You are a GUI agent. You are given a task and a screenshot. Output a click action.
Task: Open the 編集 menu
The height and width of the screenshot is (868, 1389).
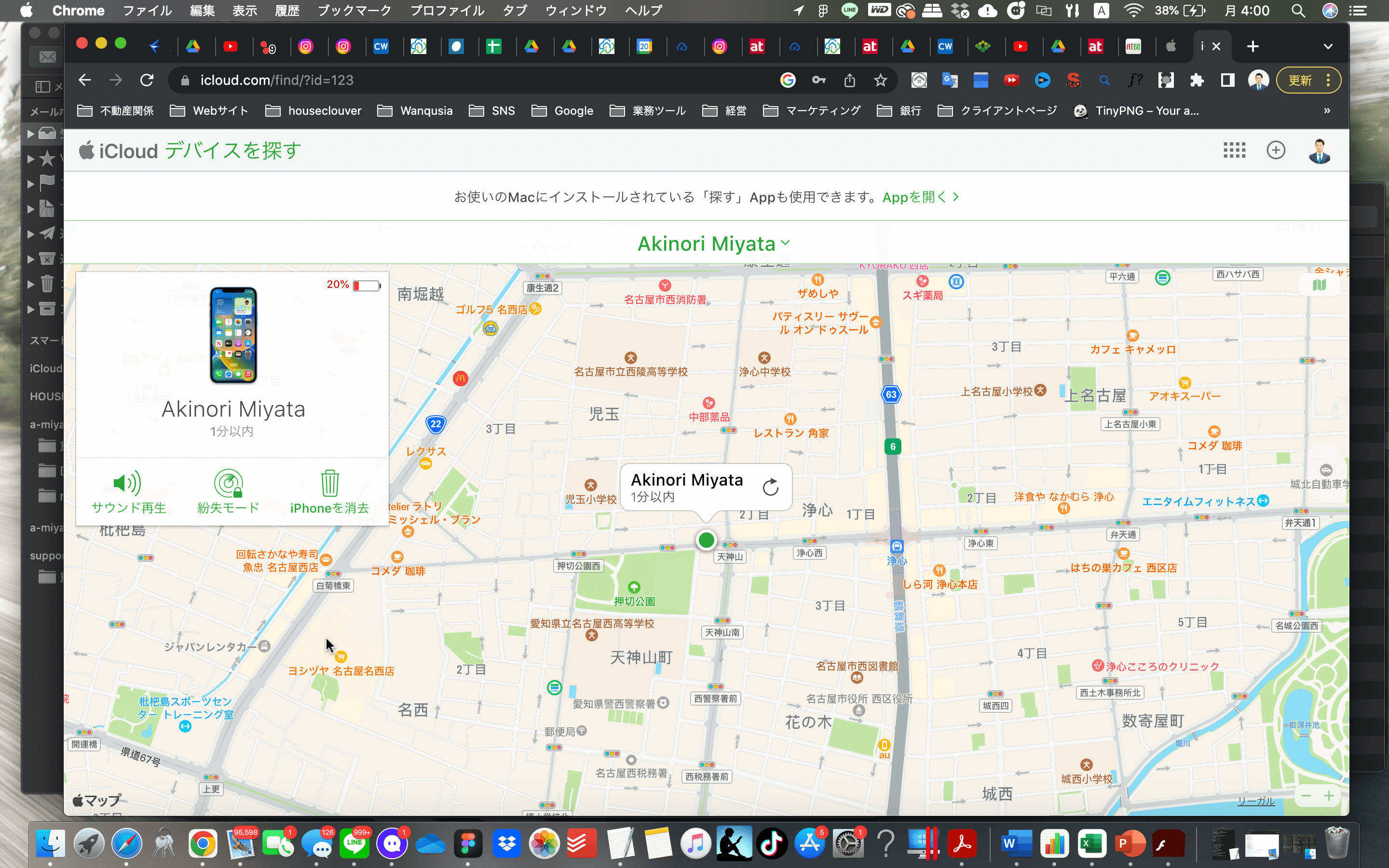202,10
